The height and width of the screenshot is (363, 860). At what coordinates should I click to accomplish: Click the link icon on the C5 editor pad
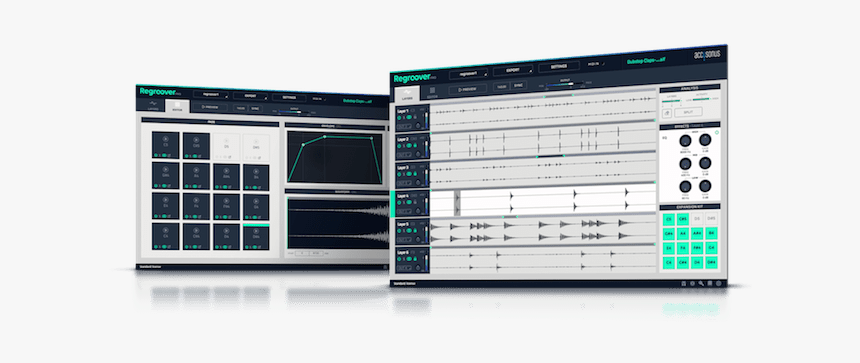point(169,155)
